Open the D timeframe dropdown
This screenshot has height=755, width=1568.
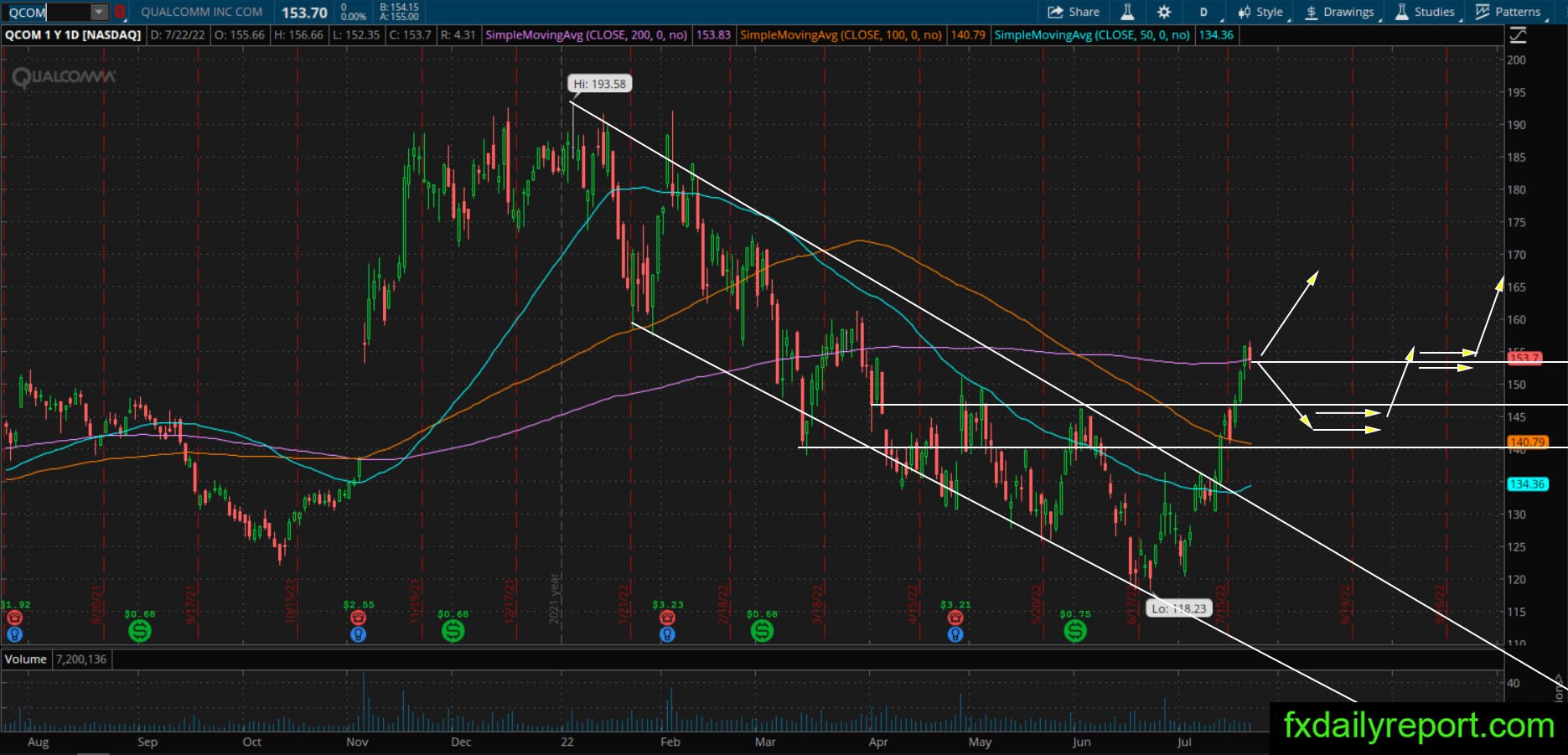[x=1204, y=12]
